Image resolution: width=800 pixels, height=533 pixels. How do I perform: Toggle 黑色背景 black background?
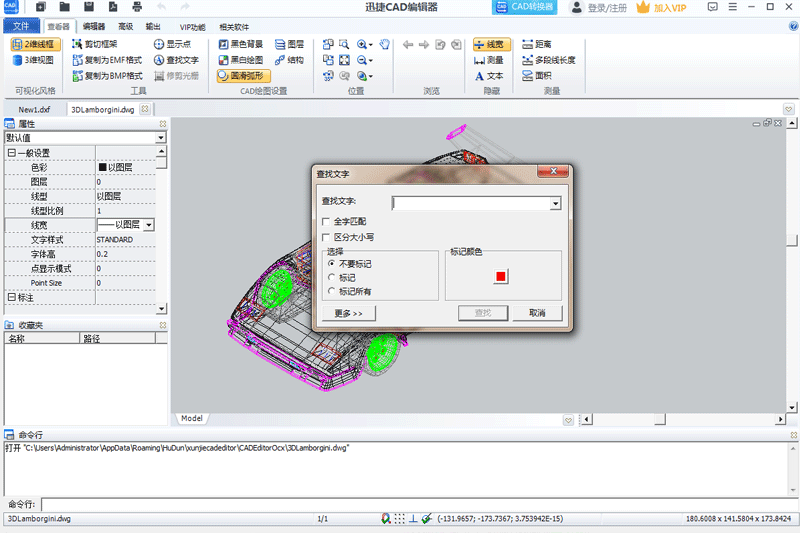coord(241,44)
